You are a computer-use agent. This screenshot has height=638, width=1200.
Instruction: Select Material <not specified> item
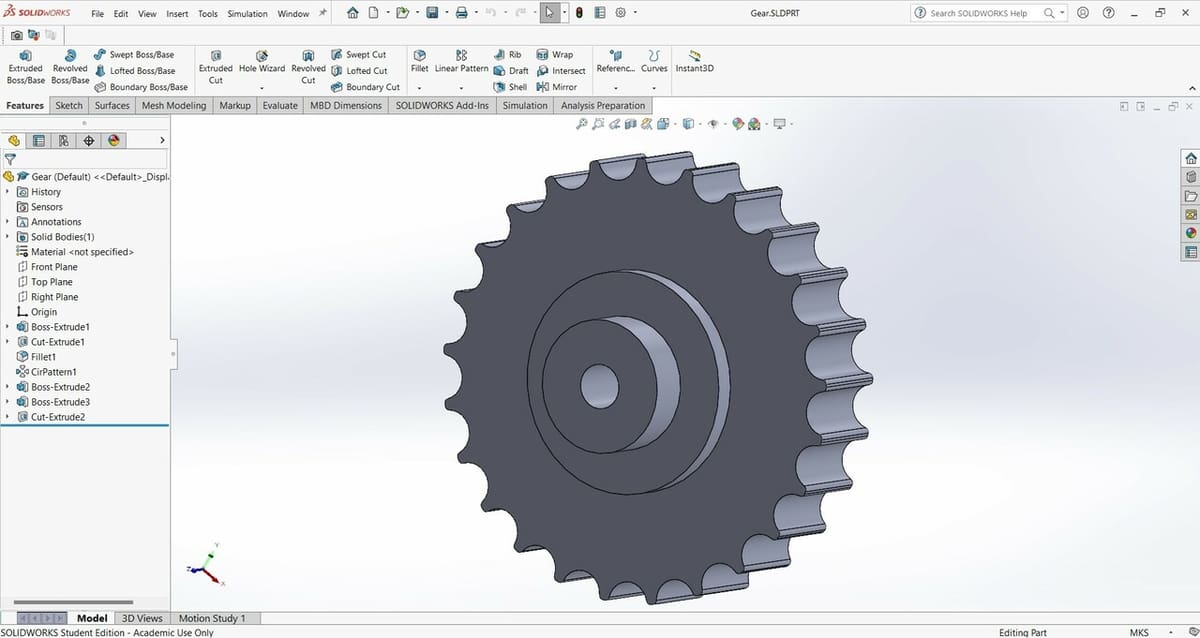click(75, 252)
